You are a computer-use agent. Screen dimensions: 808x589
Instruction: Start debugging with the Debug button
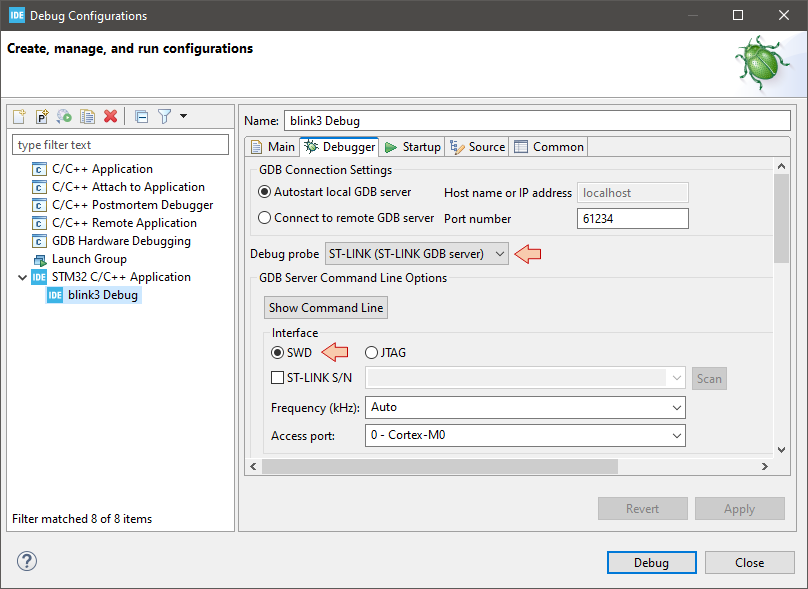(651, 562)
